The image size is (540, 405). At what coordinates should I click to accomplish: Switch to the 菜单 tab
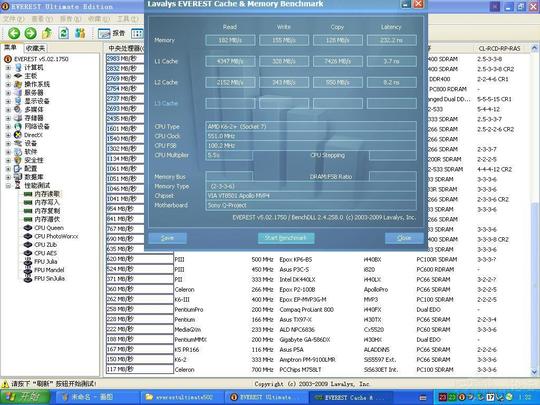coord(11,48)
